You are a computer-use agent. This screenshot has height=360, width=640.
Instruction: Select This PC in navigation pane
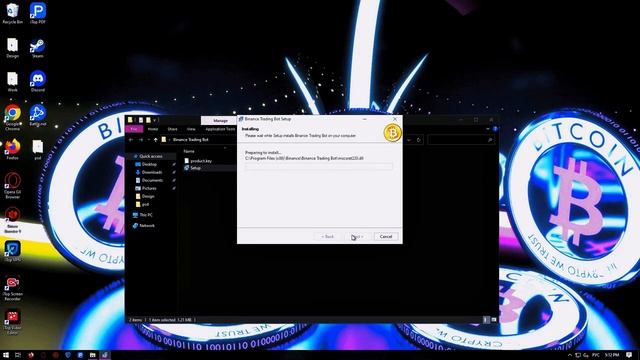tap(145, 215)
